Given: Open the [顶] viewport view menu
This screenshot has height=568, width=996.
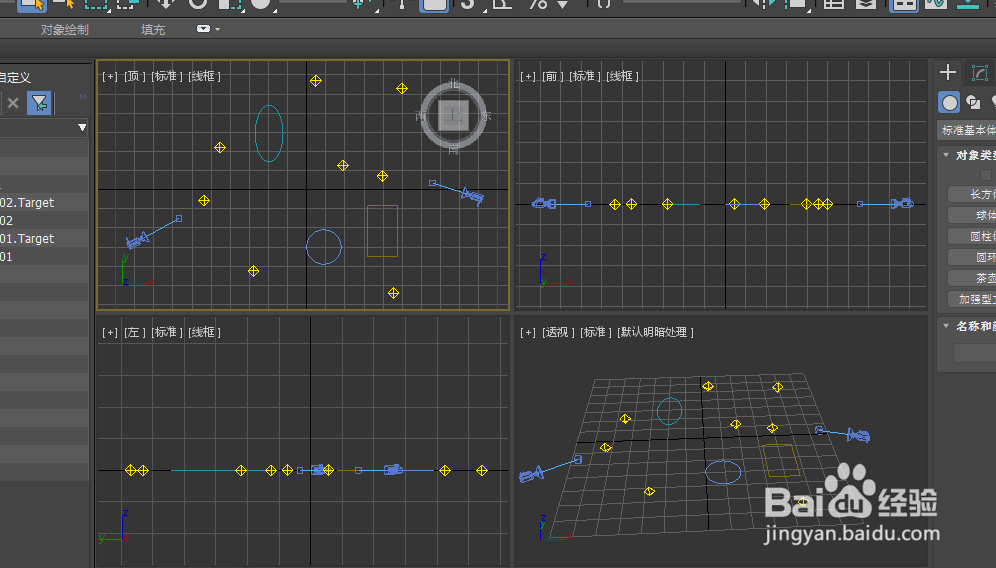Looking at the screenshot, I should point(135,76).
